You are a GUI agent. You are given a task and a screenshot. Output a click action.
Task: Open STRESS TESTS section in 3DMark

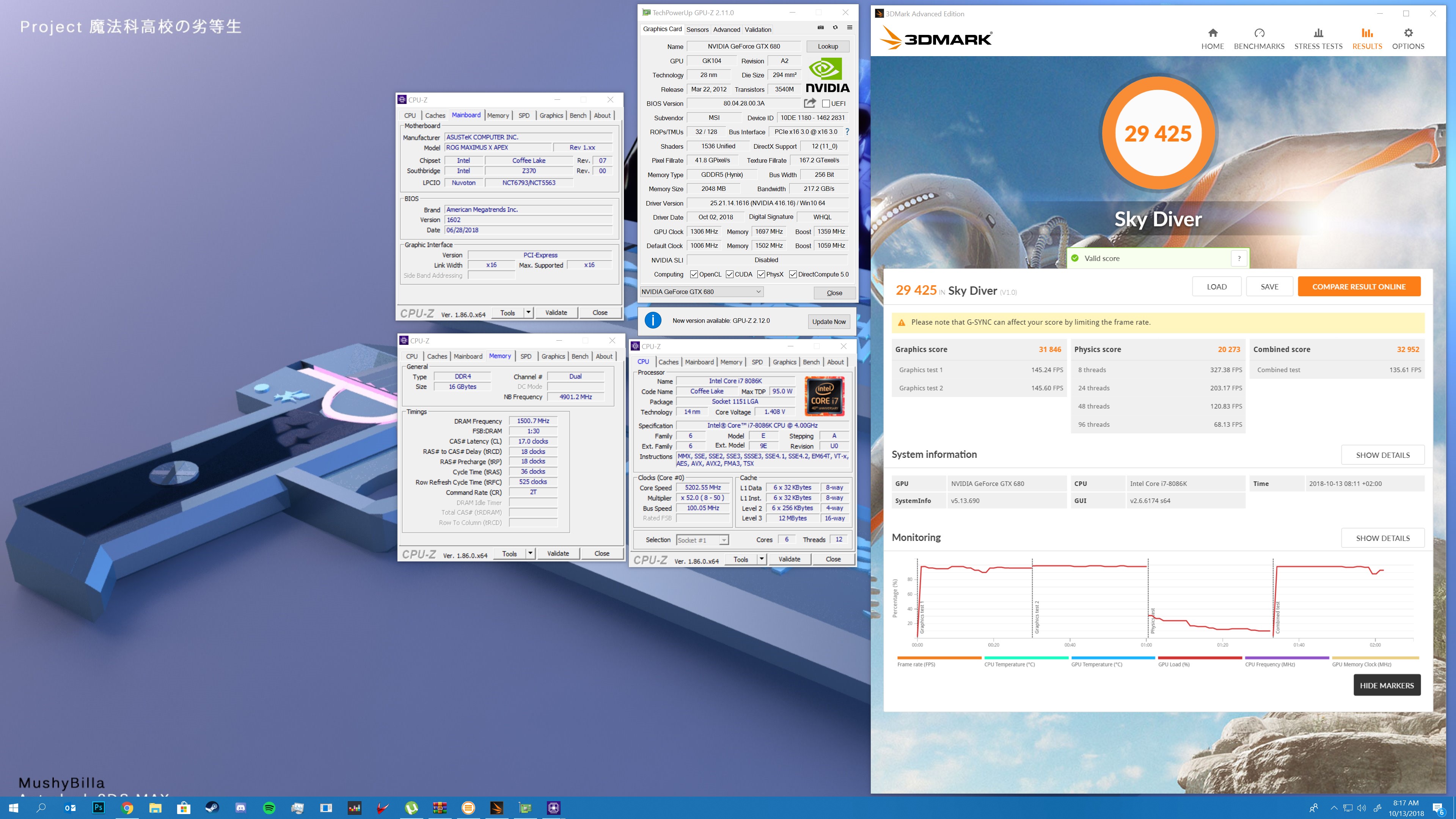click(x=1318, y=39)
